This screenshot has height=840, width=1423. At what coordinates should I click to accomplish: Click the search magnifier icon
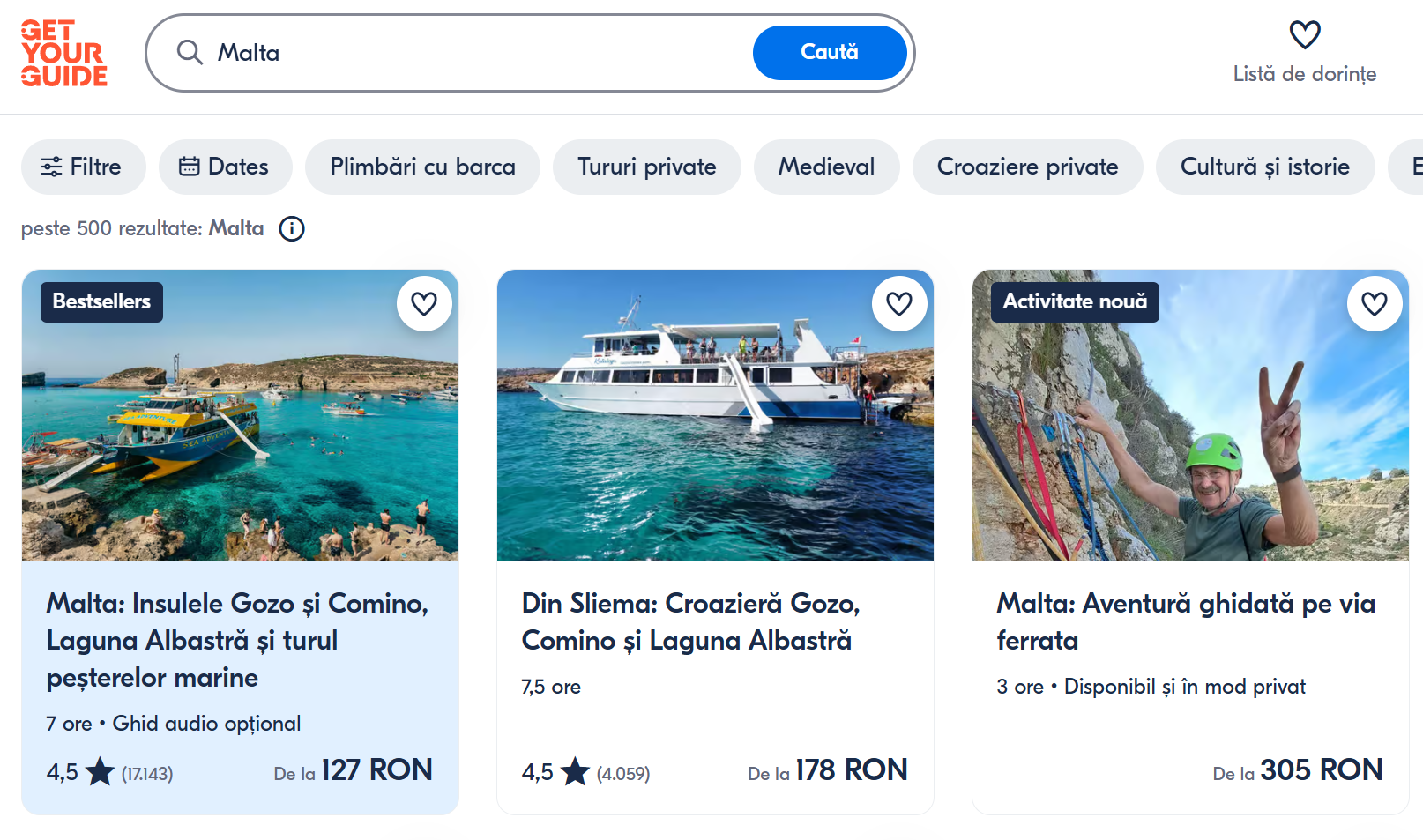click(190, 52)
